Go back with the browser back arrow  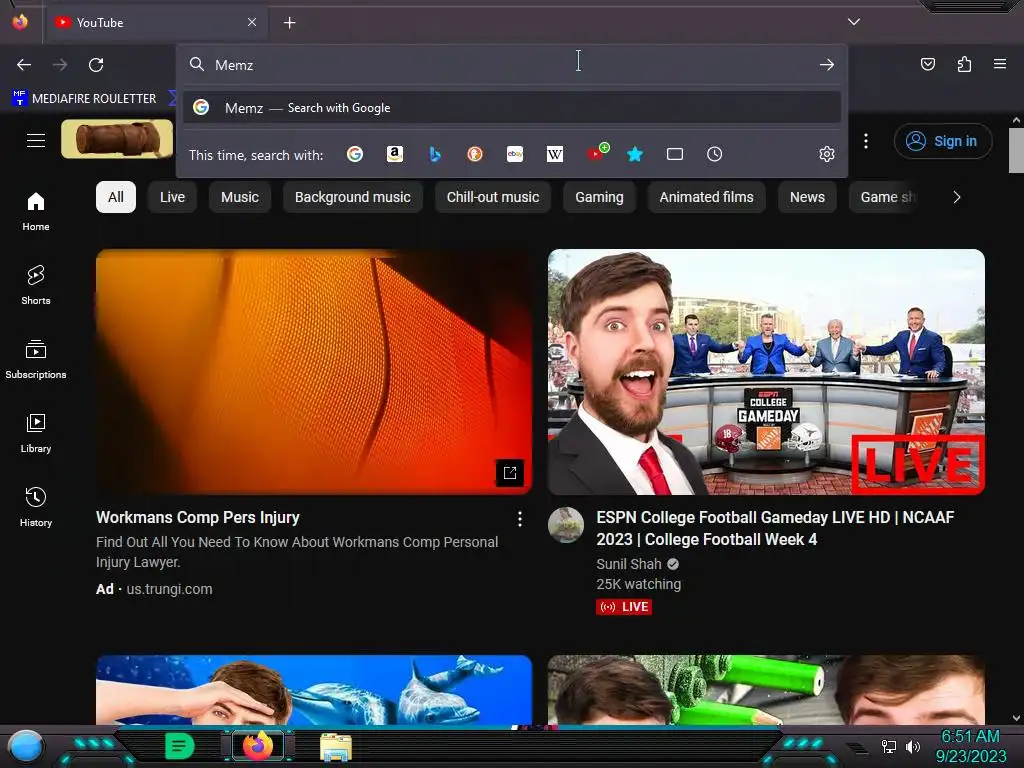[24, 65]
